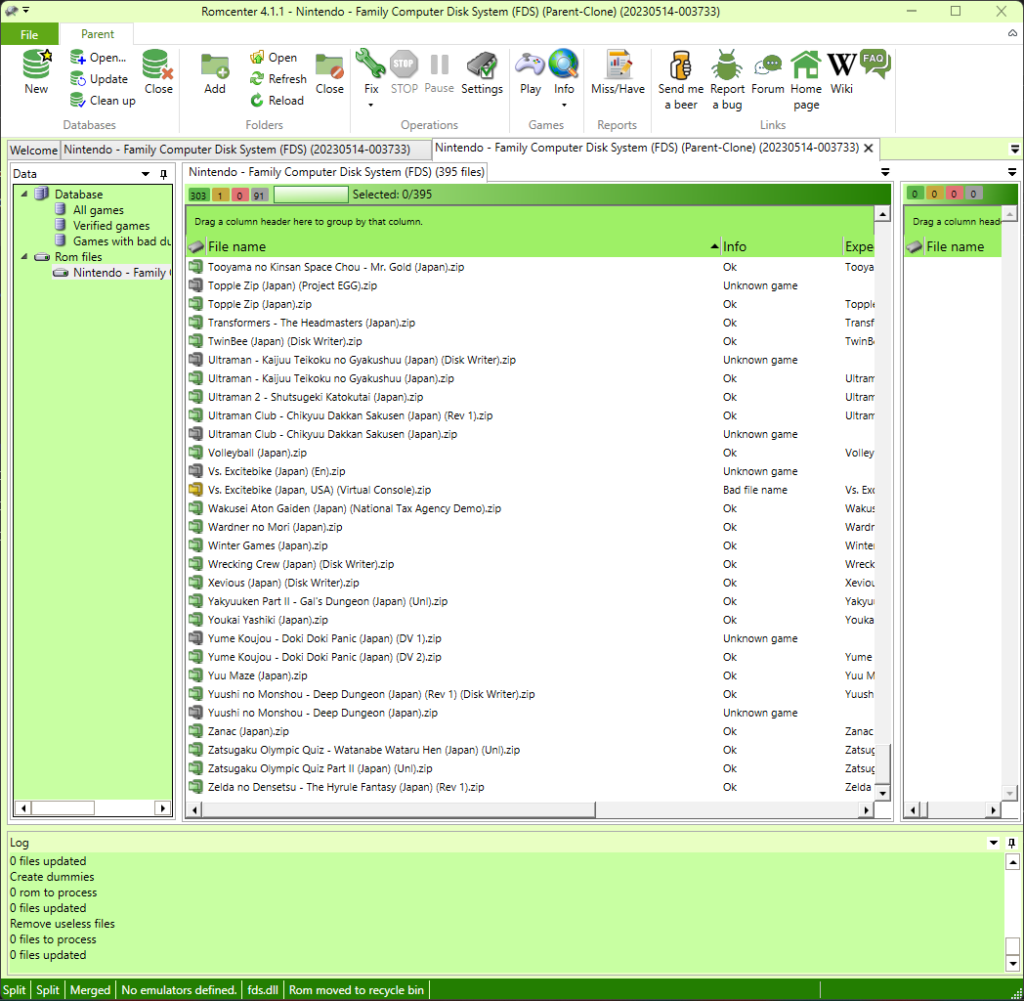This screenshot has width=1024, height=1001.
Task: Add a folder with Add icon
Action: 214,72
